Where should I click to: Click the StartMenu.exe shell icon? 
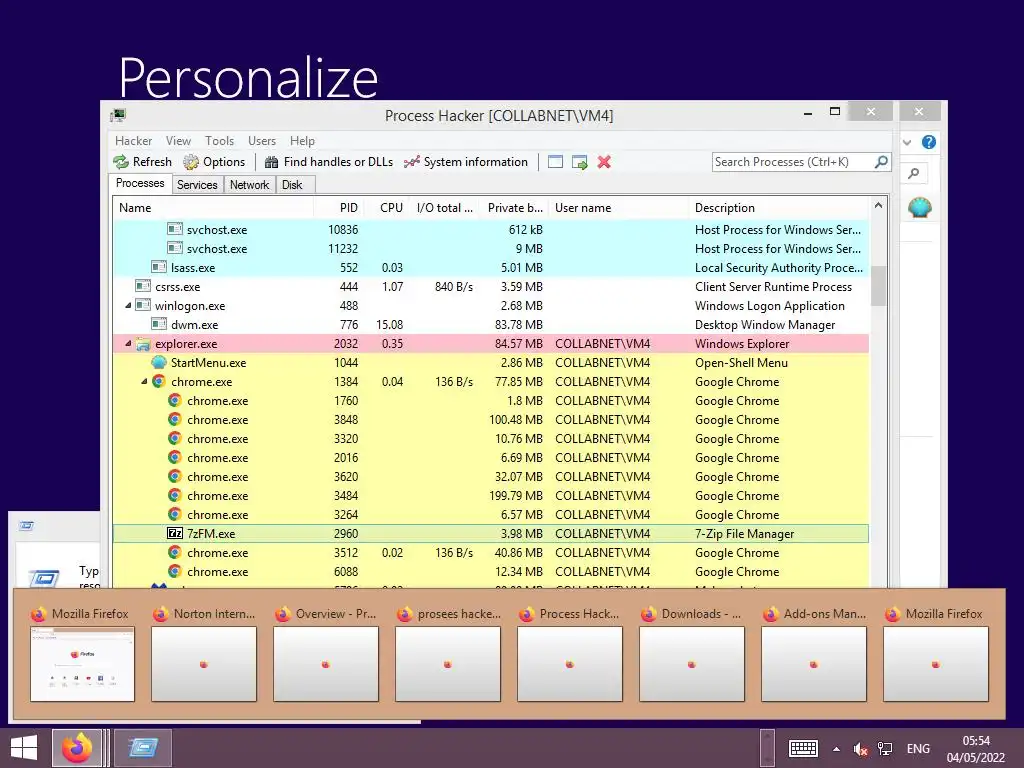(159, 362)
